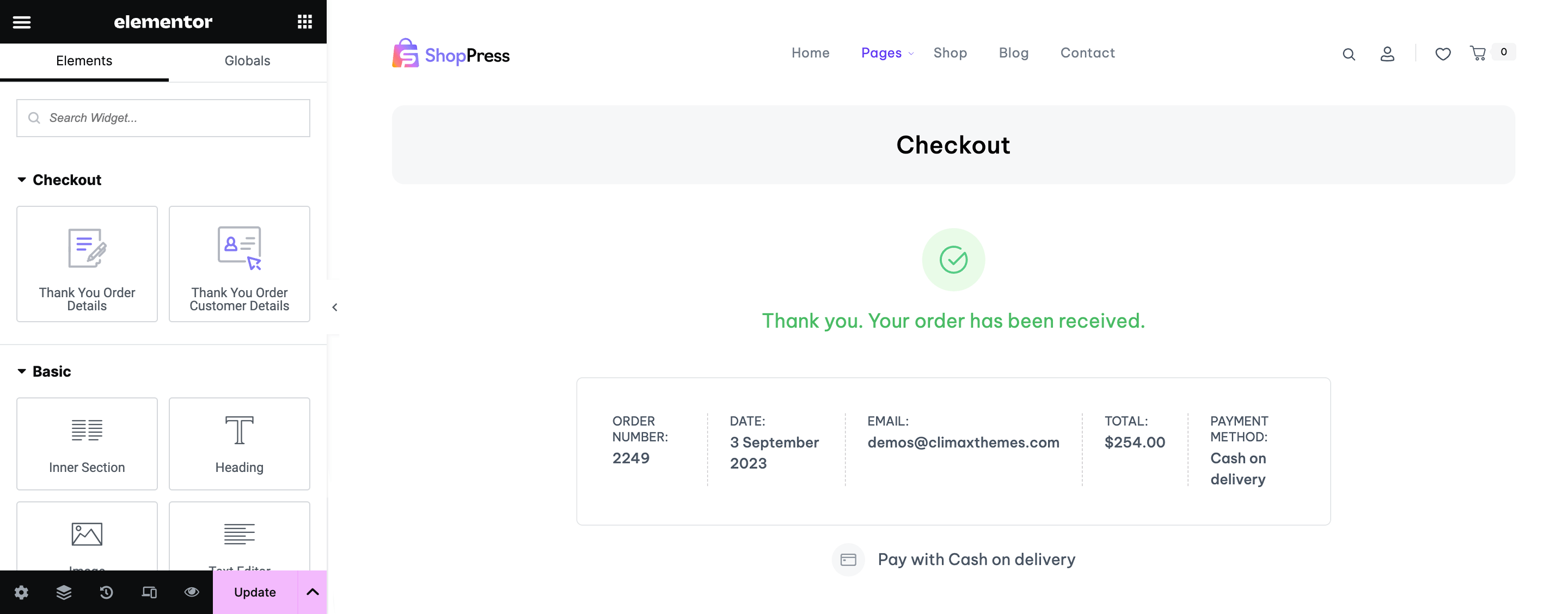Click the user account icon
This screenshot has height=614, width=1568.
1387,54
